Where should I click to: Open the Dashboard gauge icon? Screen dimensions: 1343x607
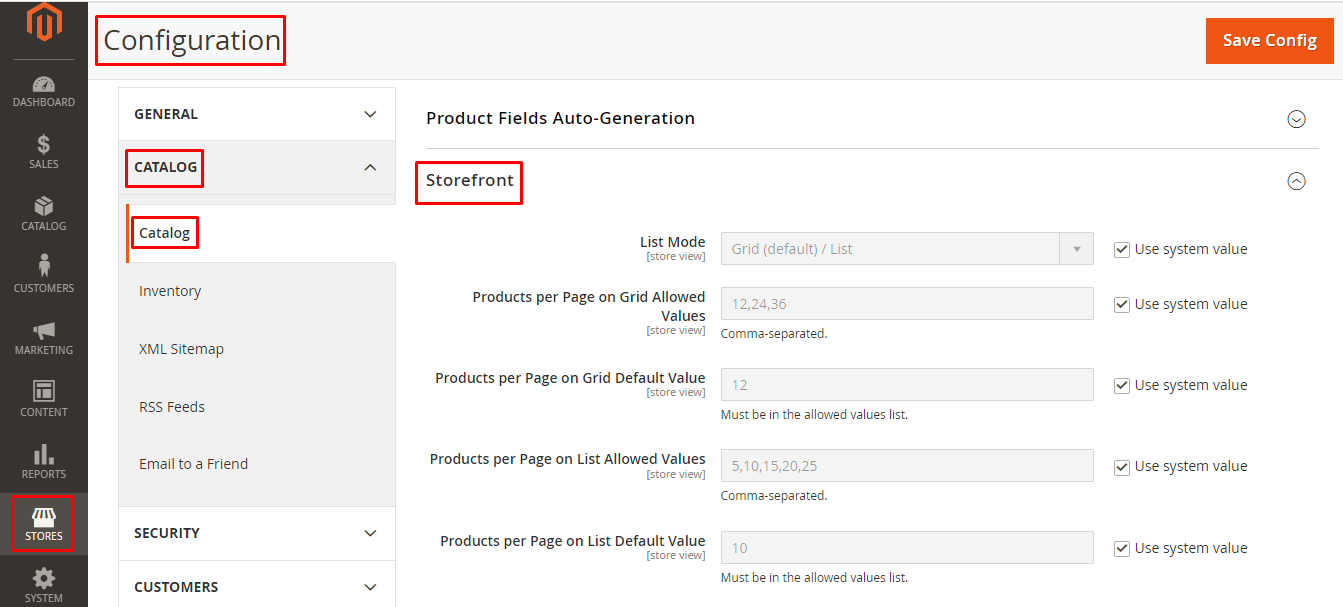pos(44,84)
